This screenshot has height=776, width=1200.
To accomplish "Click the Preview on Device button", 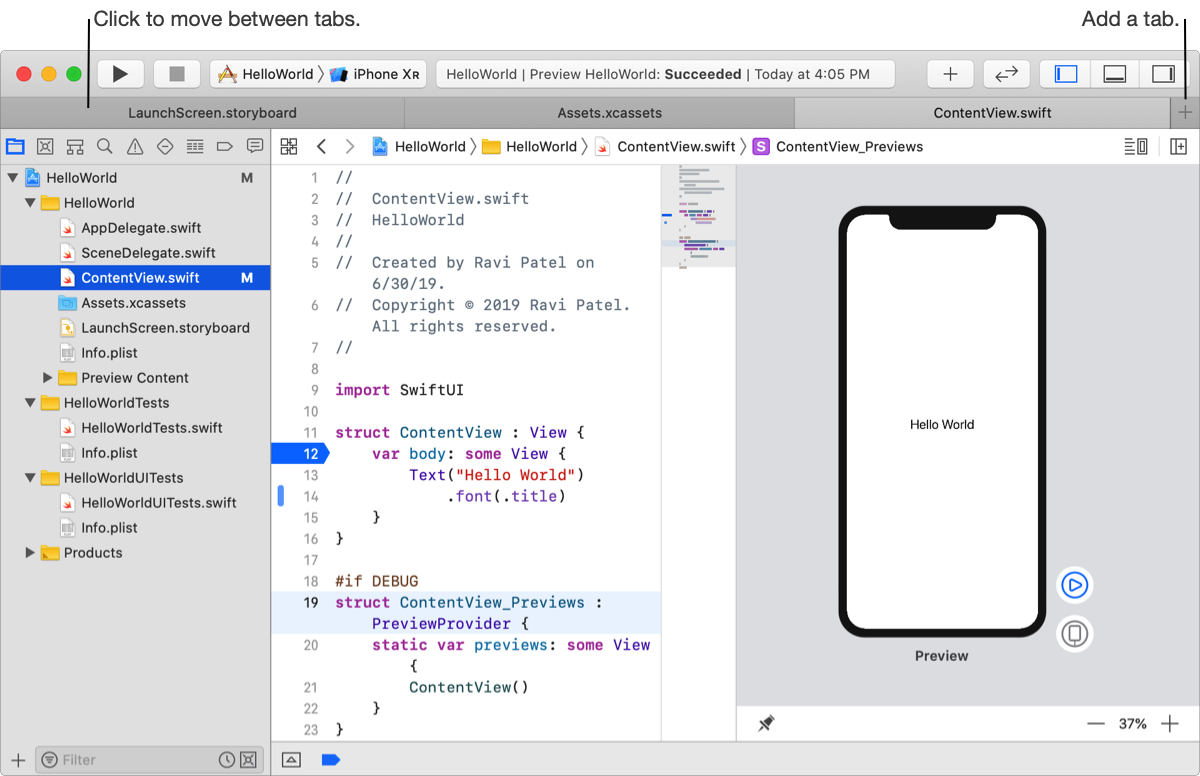I will tap(1074, 634).
